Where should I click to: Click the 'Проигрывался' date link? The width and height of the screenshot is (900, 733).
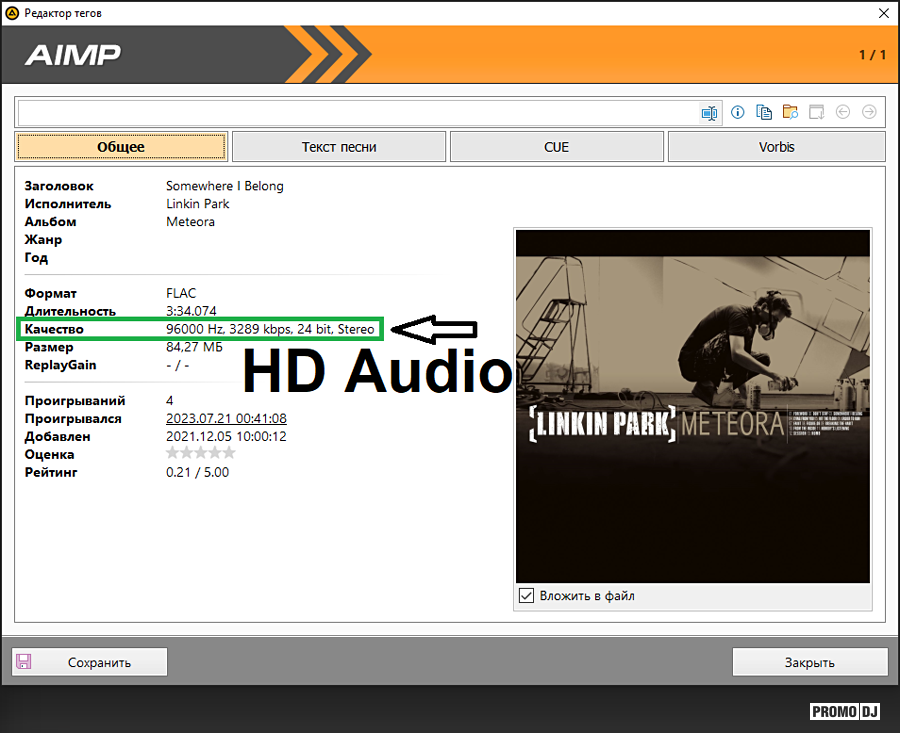click(x=226, y=418)
